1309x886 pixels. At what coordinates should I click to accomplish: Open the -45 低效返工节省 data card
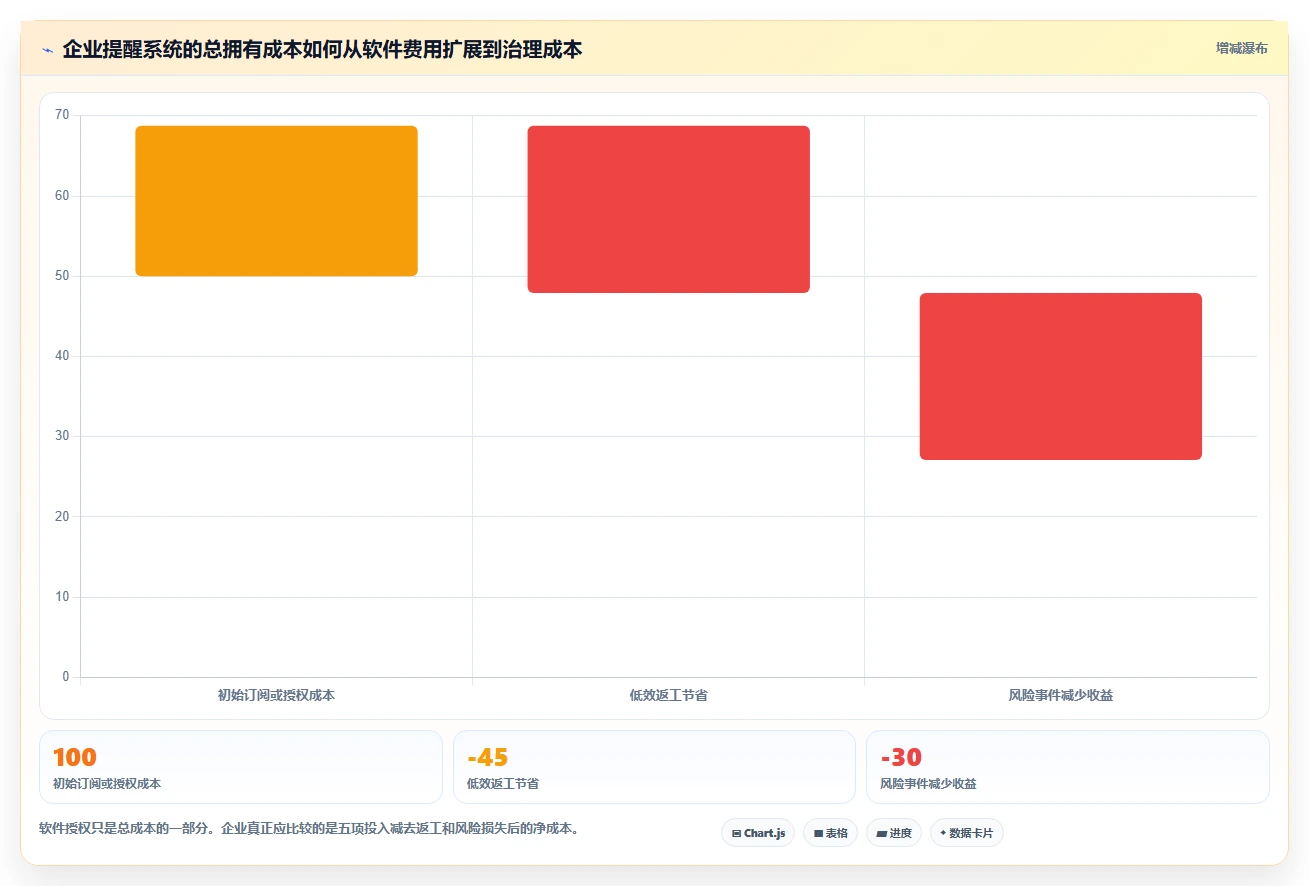click(655, 767)
